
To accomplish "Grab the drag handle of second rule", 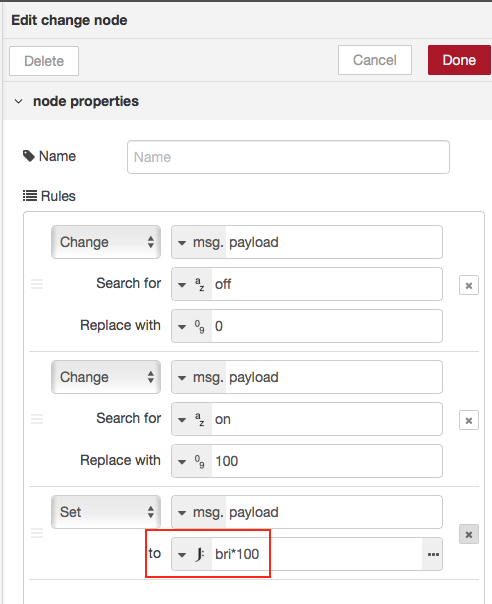I will (37, 419).
